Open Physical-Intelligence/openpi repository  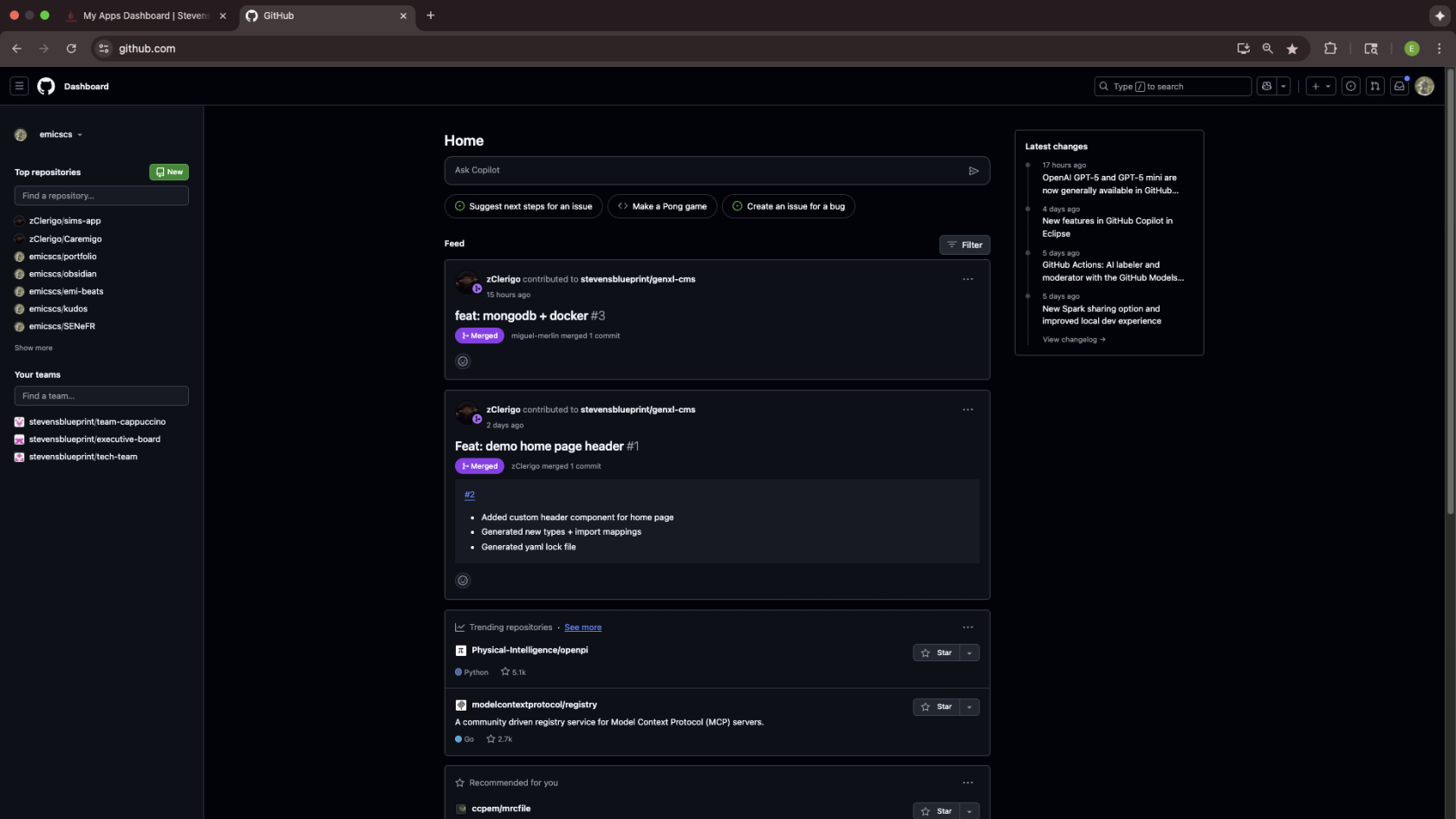[x=530, y=650]
